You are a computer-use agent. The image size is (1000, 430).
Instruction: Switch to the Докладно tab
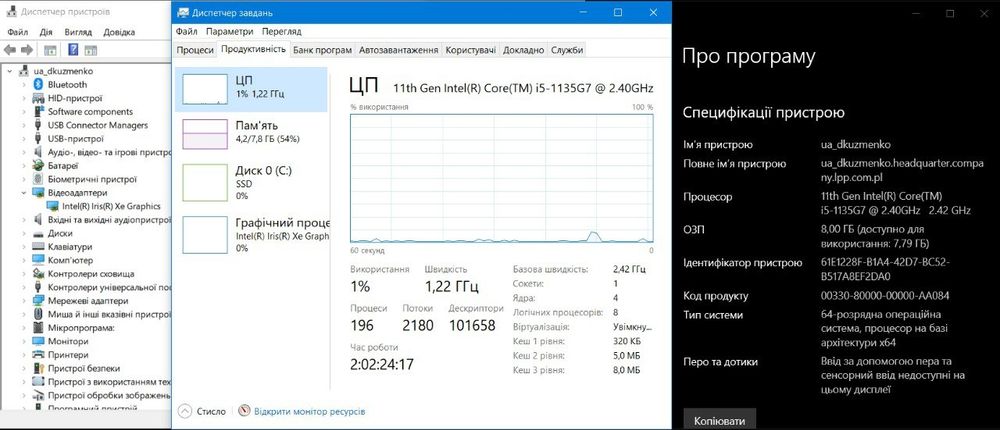coord(524,50)
